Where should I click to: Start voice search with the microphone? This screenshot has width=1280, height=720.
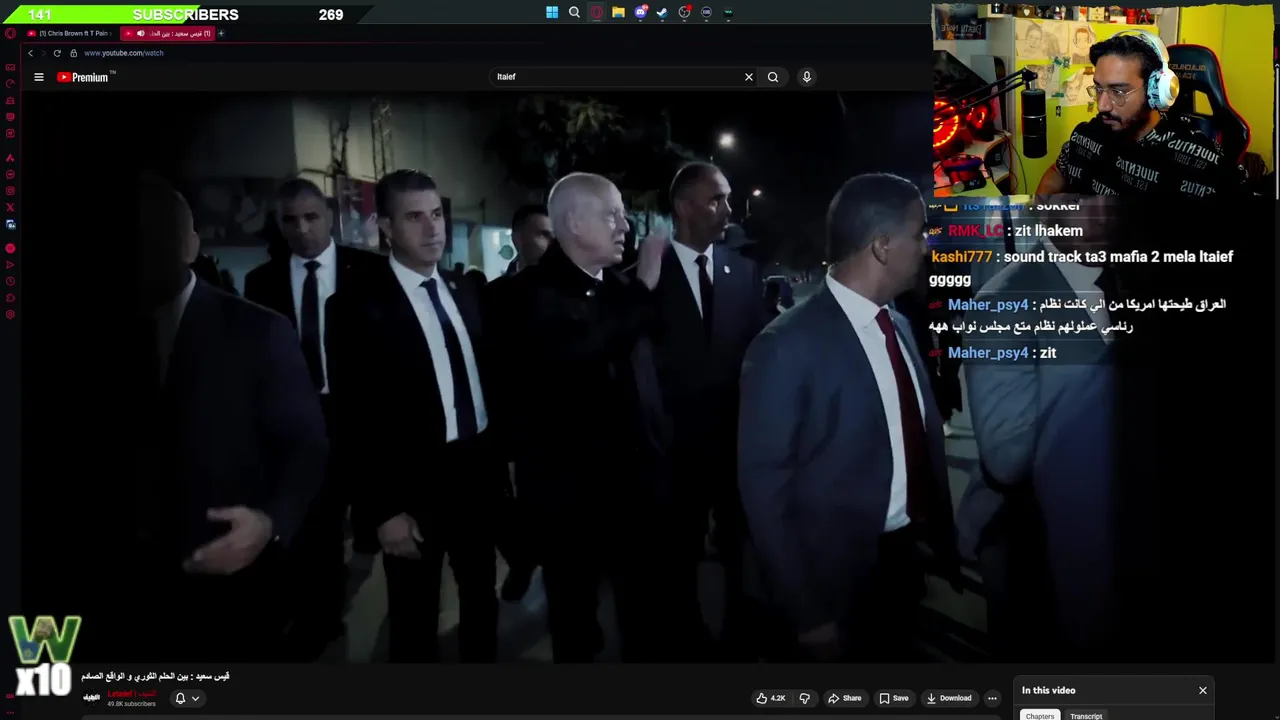(x=807, y=77)
